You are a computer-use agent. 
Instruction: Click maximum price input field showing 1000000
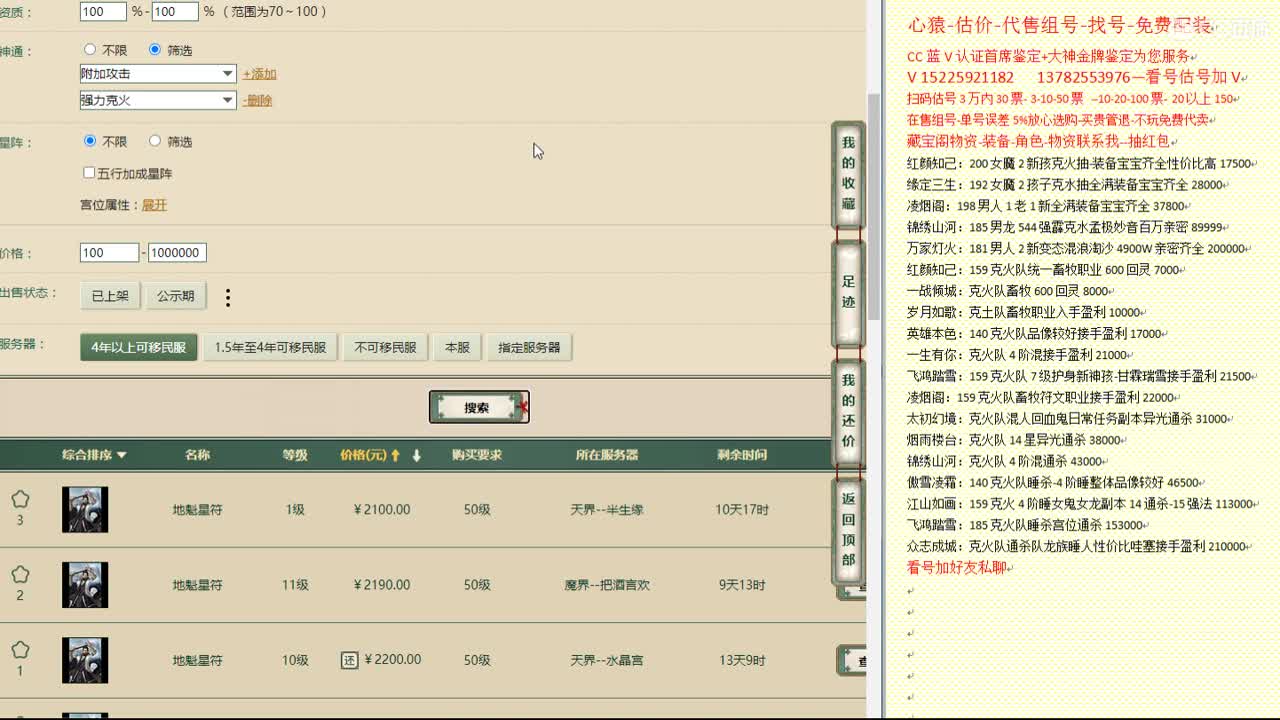[x=177, y=253]
